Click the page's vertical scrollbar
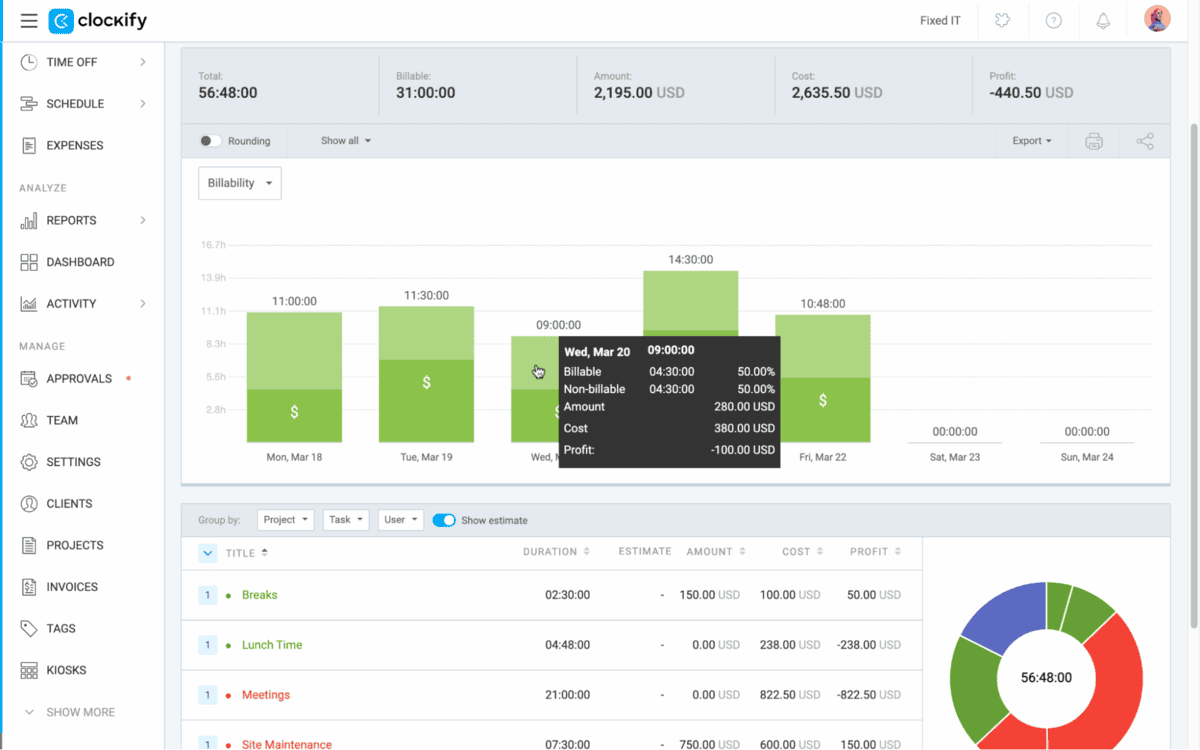The height and width of the screenshot is (750, 1200). pyautogui.click(x=1192, y=375)
